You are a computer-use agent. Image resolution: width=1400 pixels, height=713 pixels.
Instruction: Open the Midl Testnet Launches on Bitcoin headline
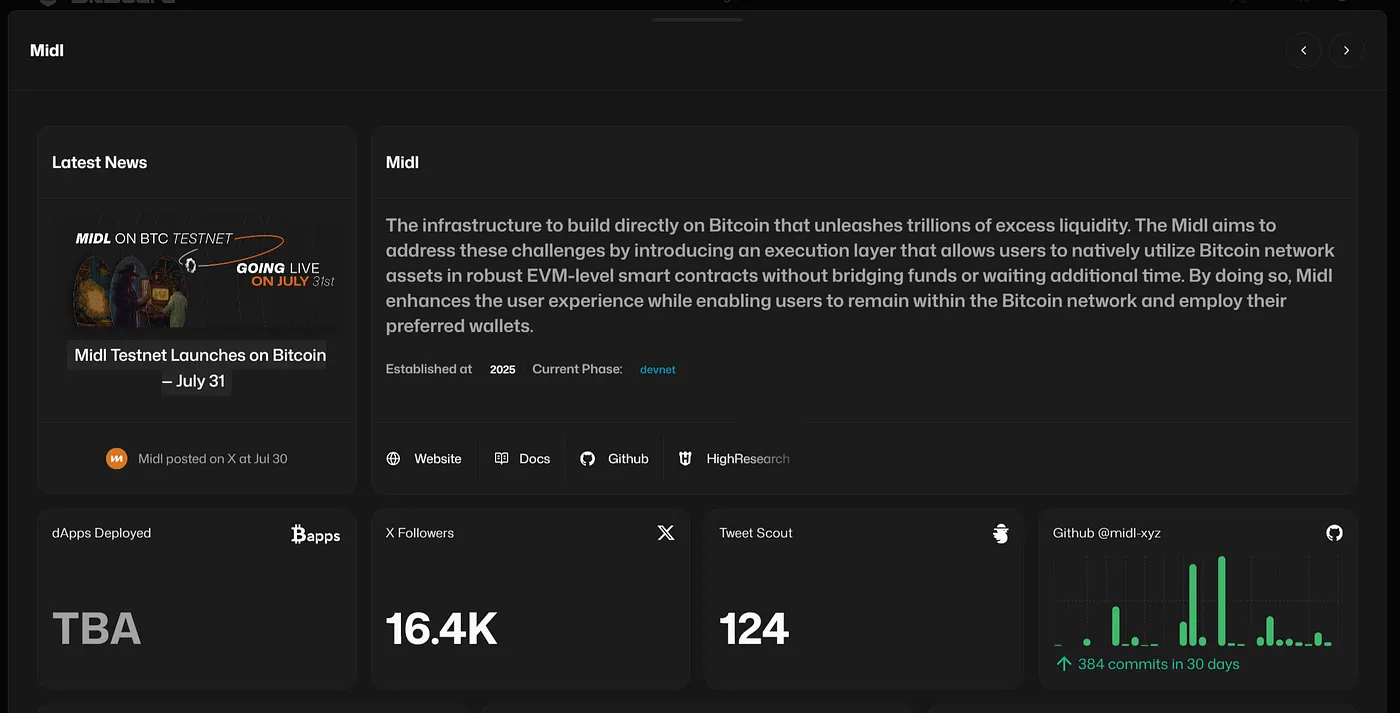197,368
